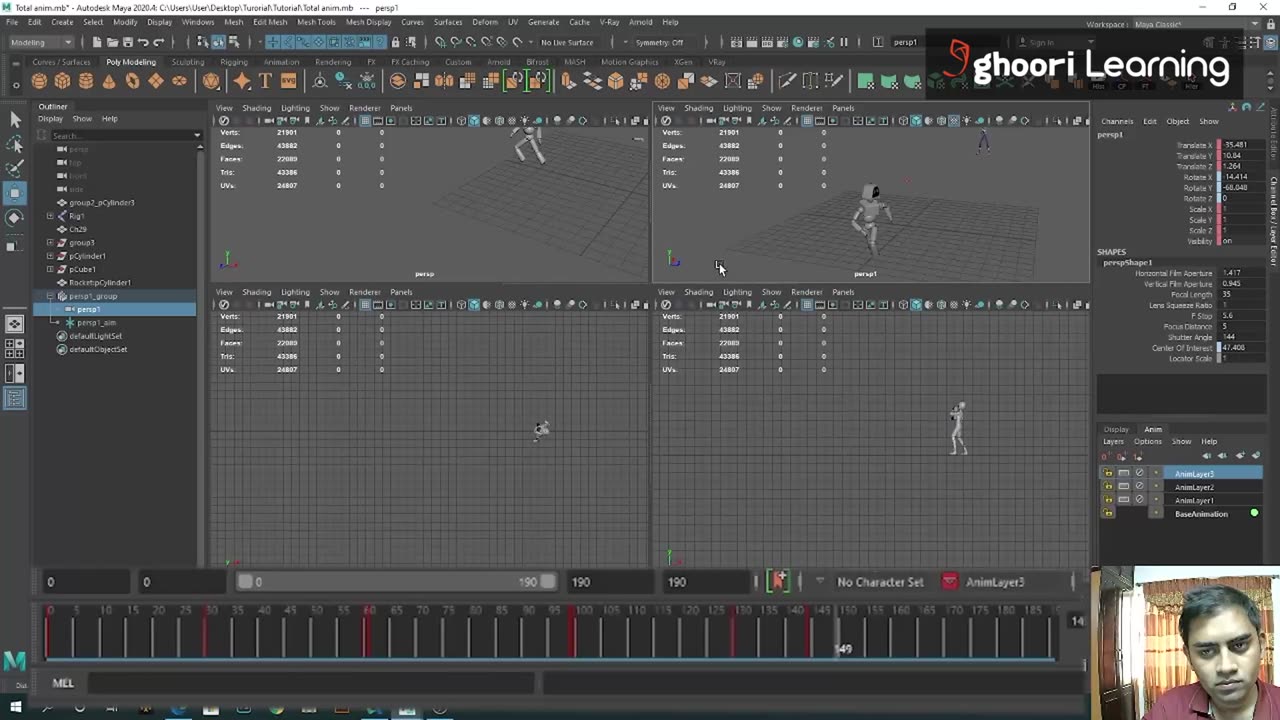Select the Paint Selection tool in toolbox

tap(15, 168)
